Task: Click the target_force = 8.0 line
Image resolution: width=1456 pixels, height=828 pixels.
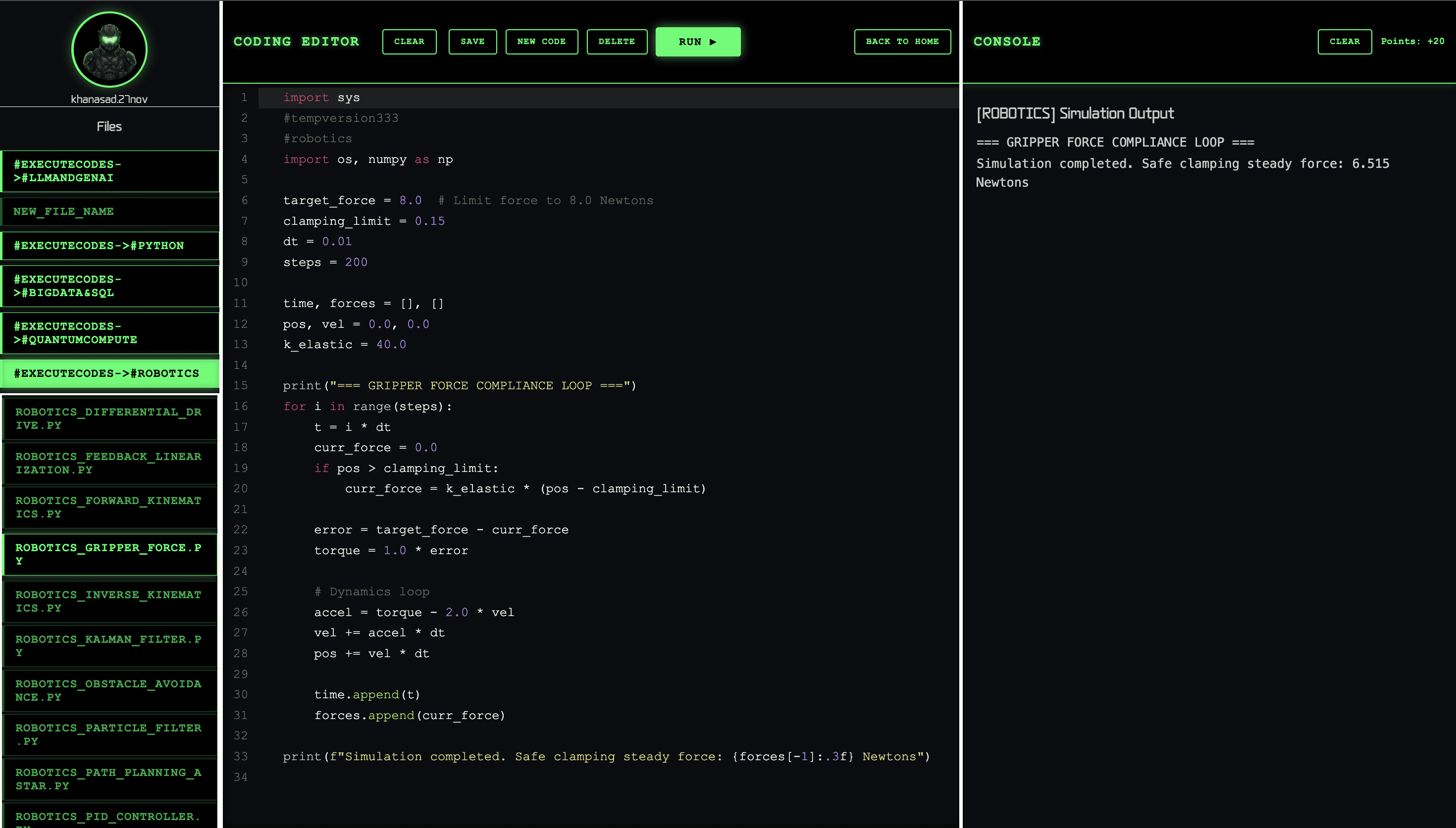Action: pos(468,200)
